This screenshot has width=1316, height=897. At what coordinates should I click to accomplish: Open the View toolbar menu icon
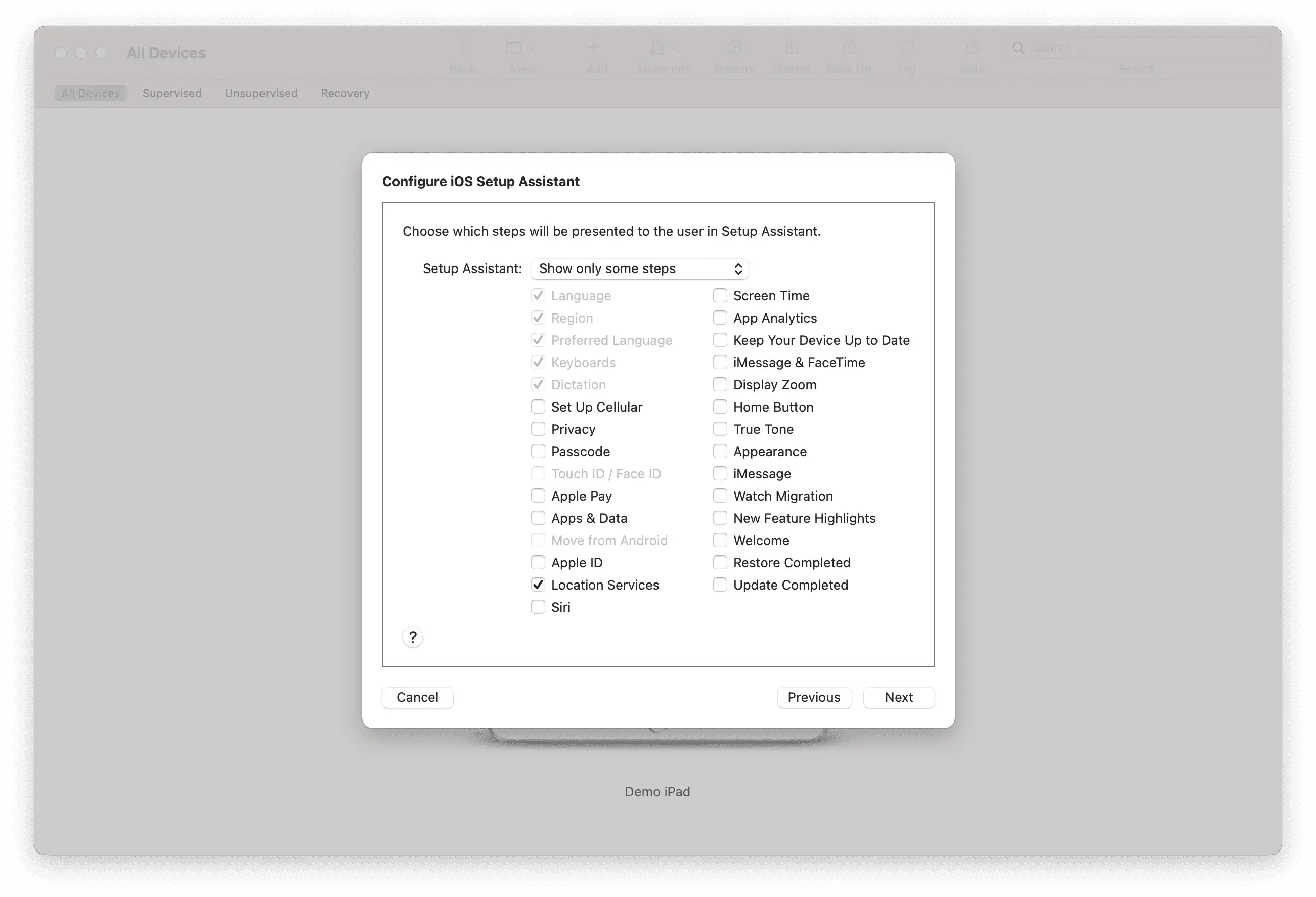pos(519,48)
